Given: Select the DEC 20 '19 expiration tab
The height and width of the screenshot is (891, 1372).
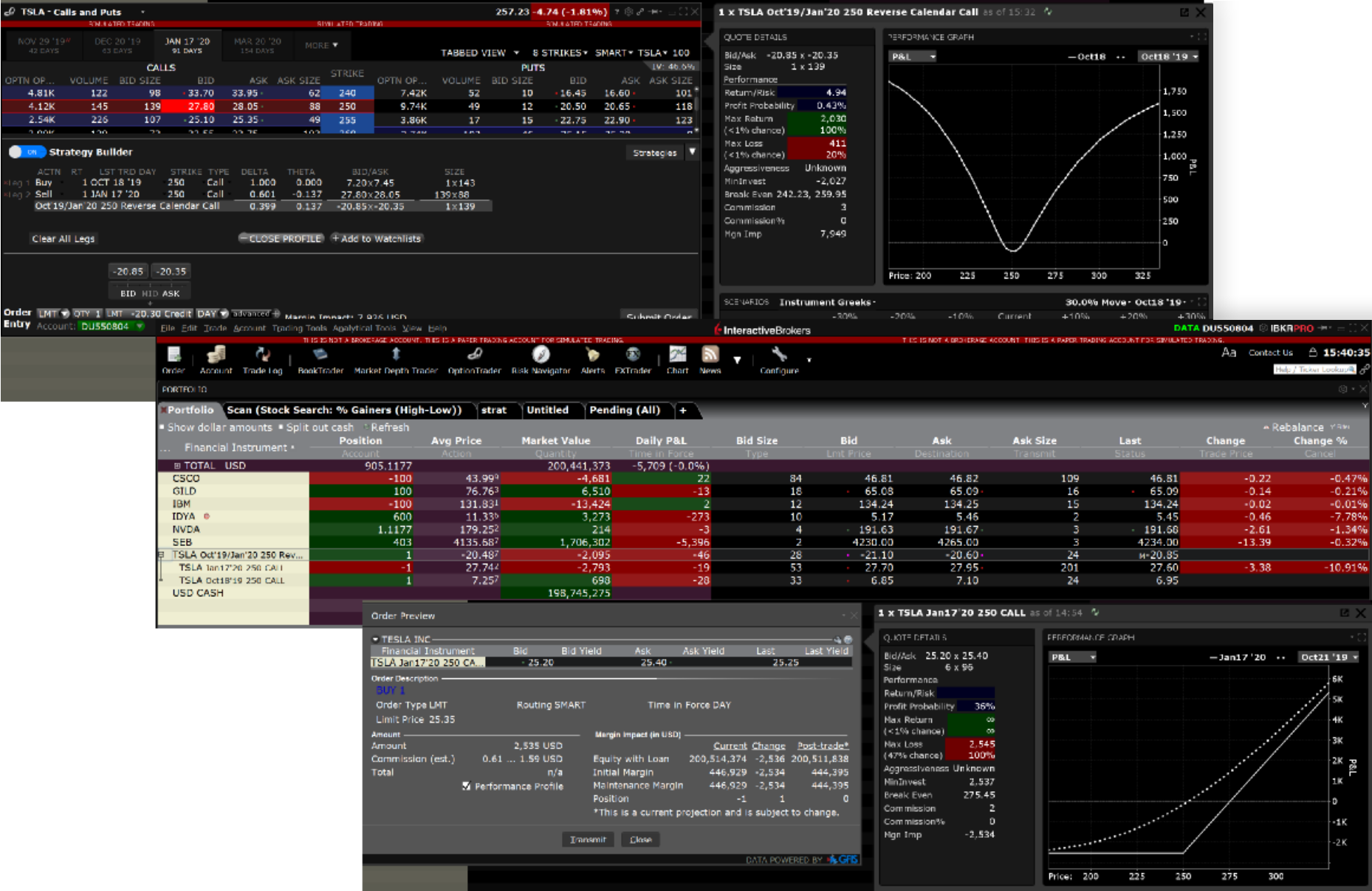Looking at the screenshot, I should coord(117,45).
